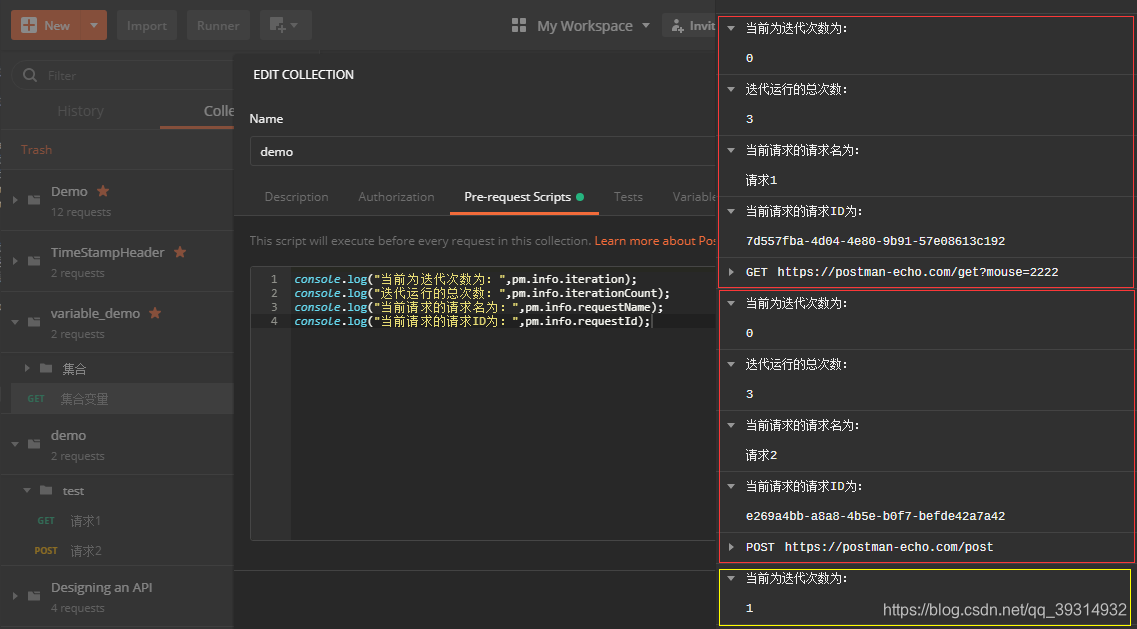Collapse the 请求2 请求名为 console entry

click(x=732, y=425)
